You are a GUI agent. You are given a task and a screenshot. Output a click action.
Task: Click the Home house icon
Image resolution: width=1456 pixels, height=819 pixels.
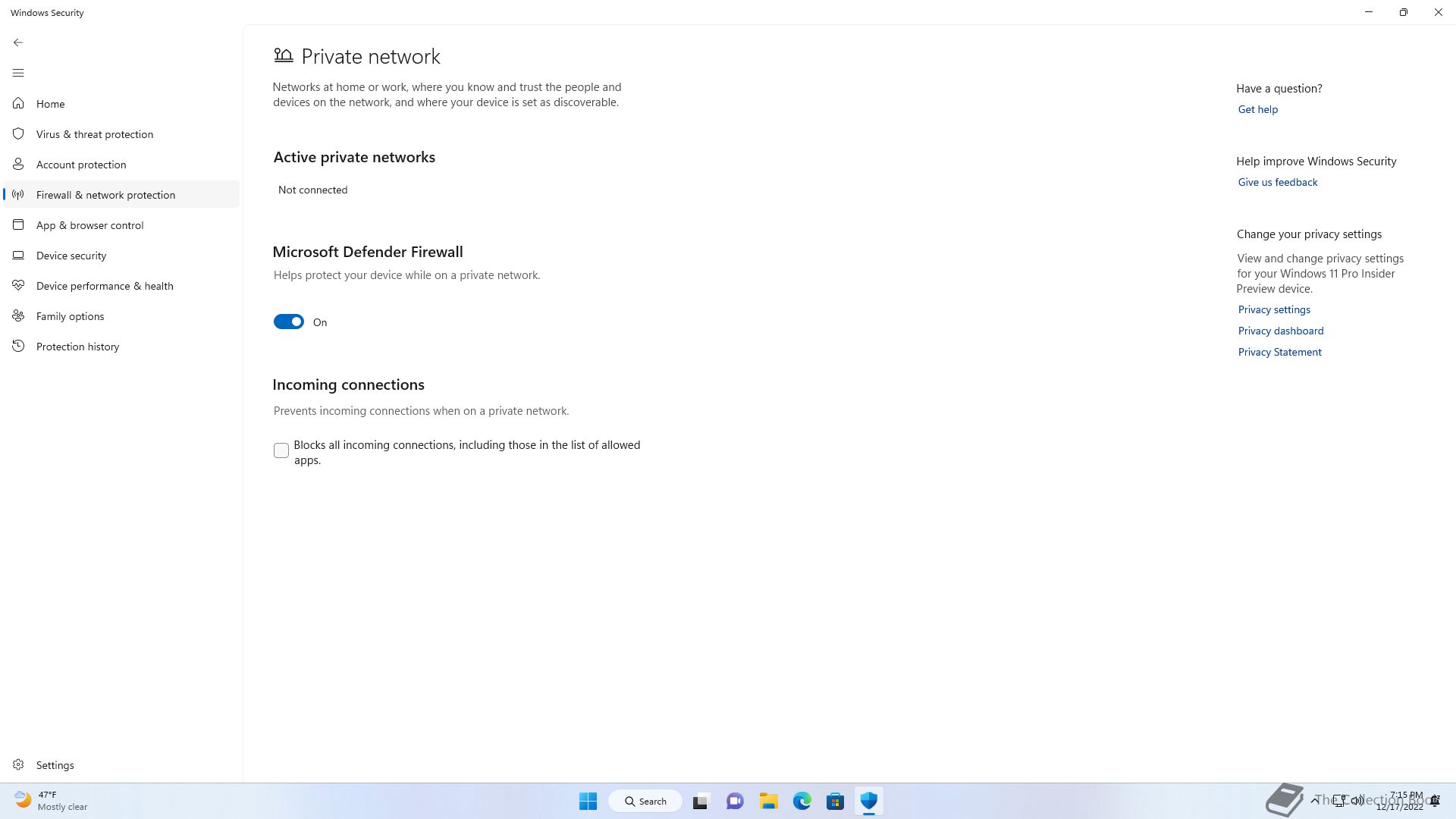(18, 103)
